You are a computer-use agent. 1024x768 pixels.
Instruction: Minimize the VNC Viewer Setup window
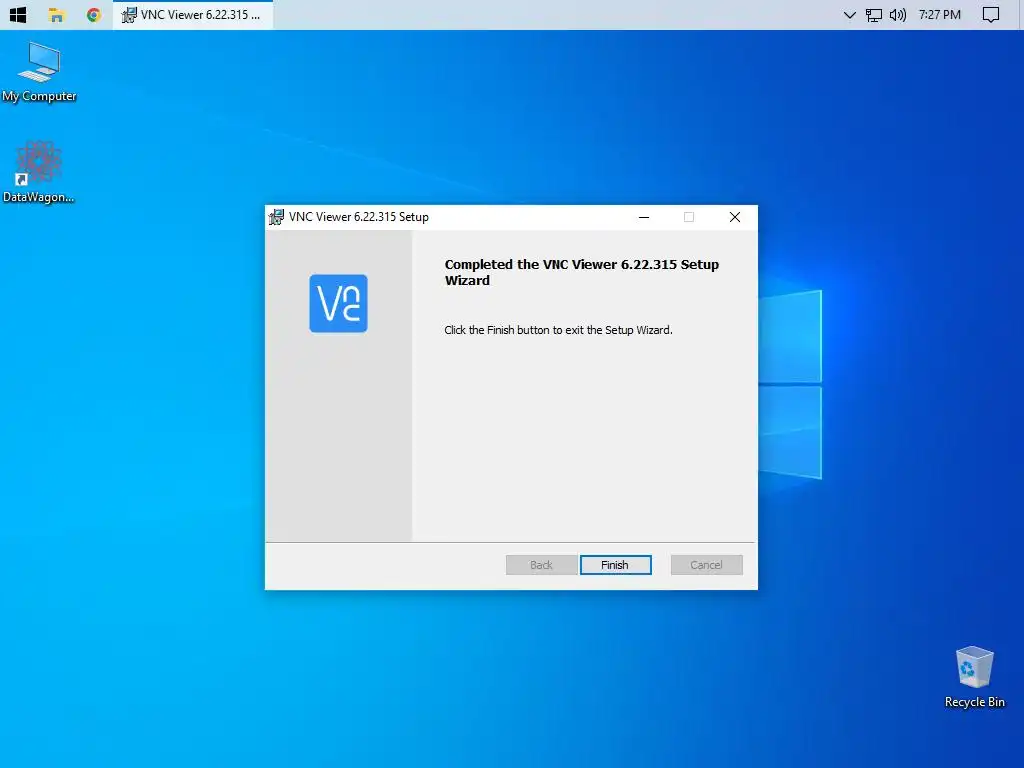[x=644, y=217]
